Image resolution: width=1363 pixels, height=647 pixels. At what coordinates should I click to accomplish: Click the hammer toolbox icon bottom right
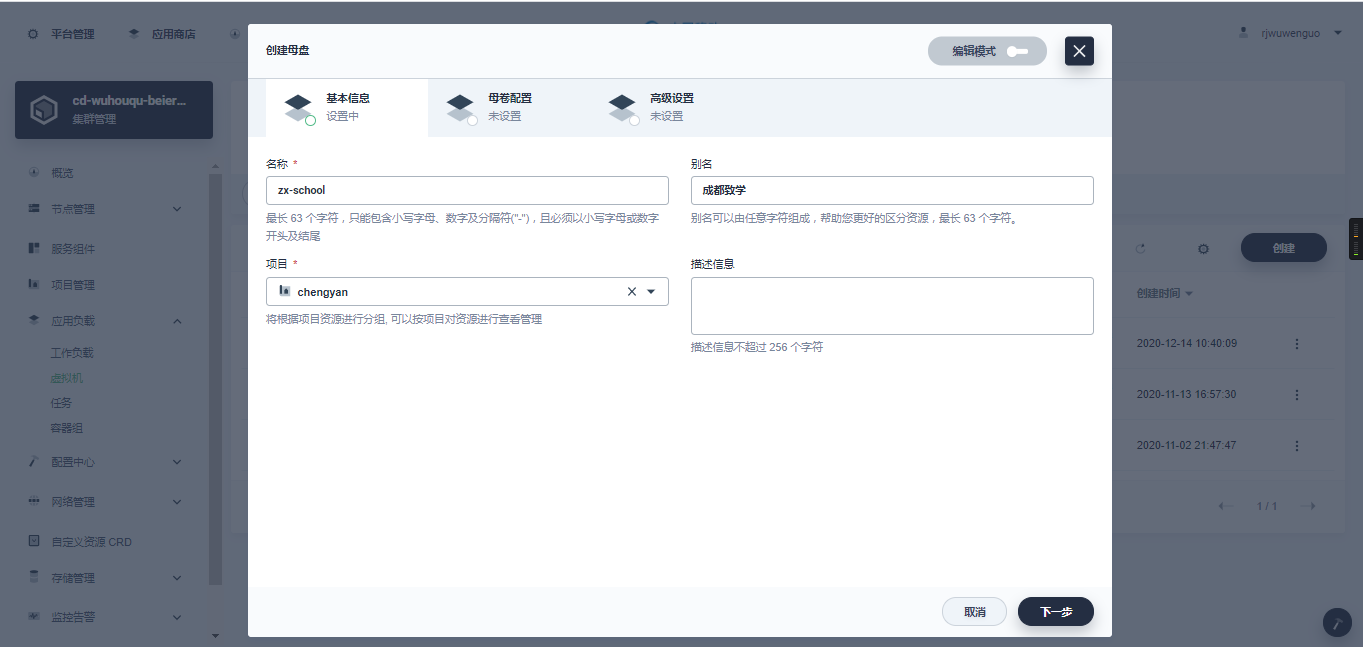click(x=1337, y=622)
